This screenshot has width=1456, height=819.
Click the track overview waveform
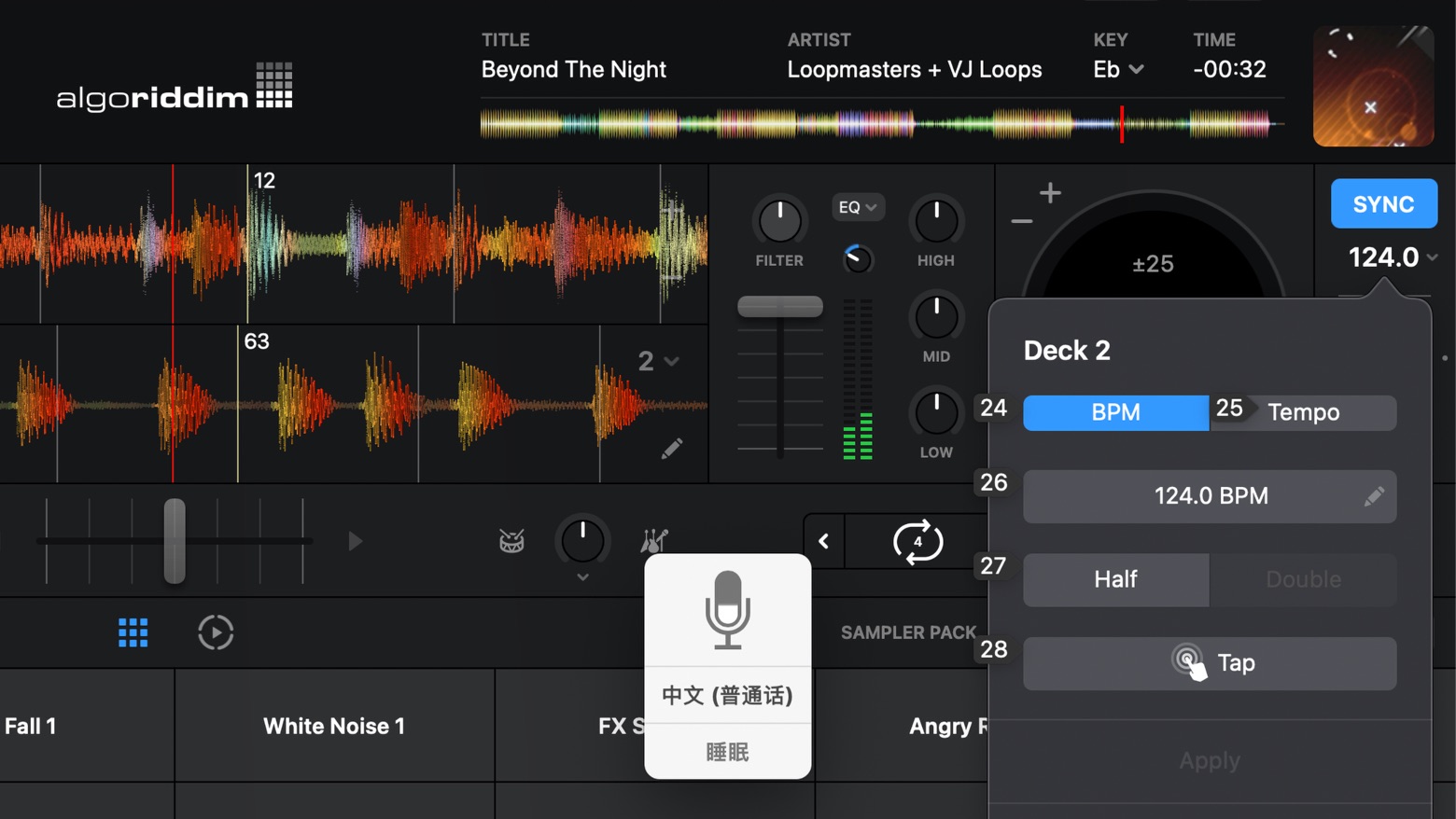882,123
